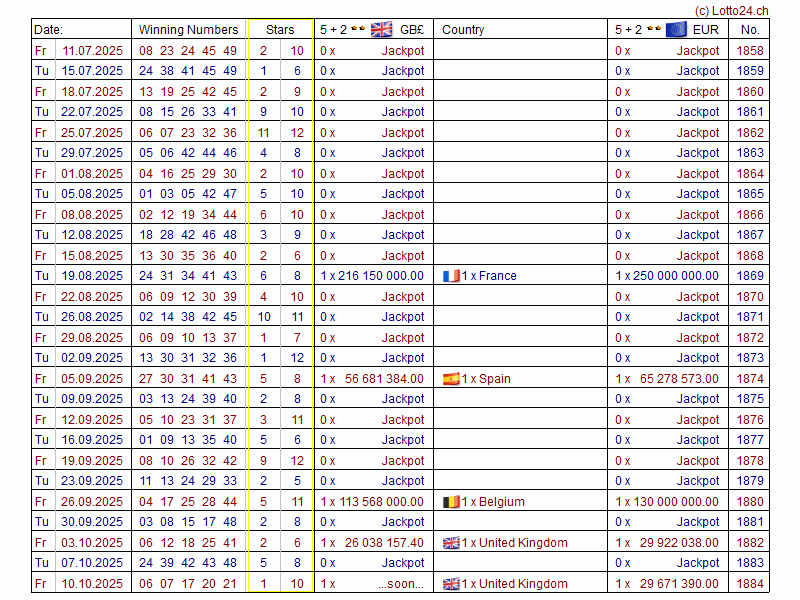Click the star icons in the GB£ column header
800x600 pixels.
[358, 29]
